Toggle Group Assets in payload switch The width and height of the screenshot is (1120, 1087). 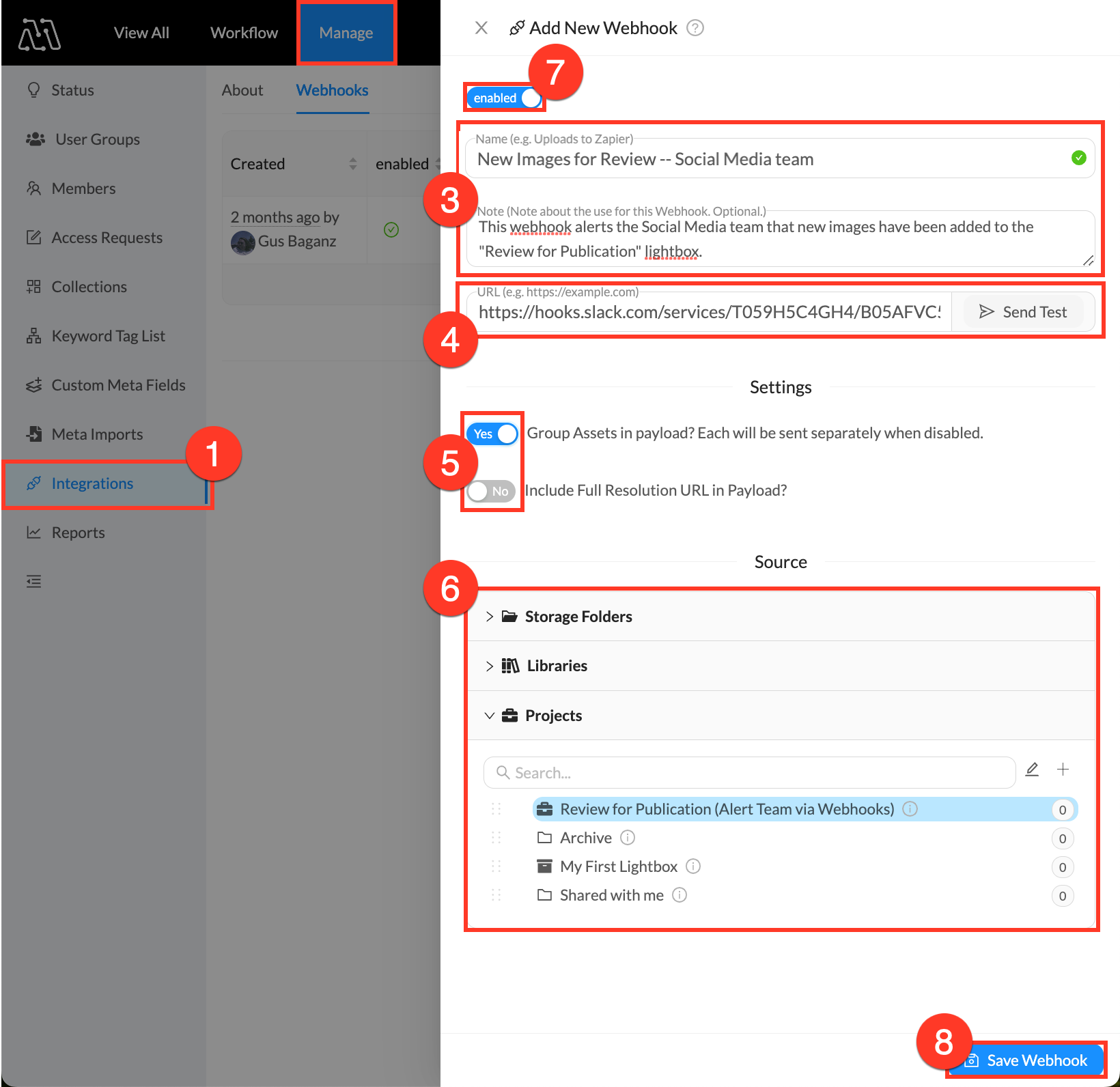(x=492, y=434)
